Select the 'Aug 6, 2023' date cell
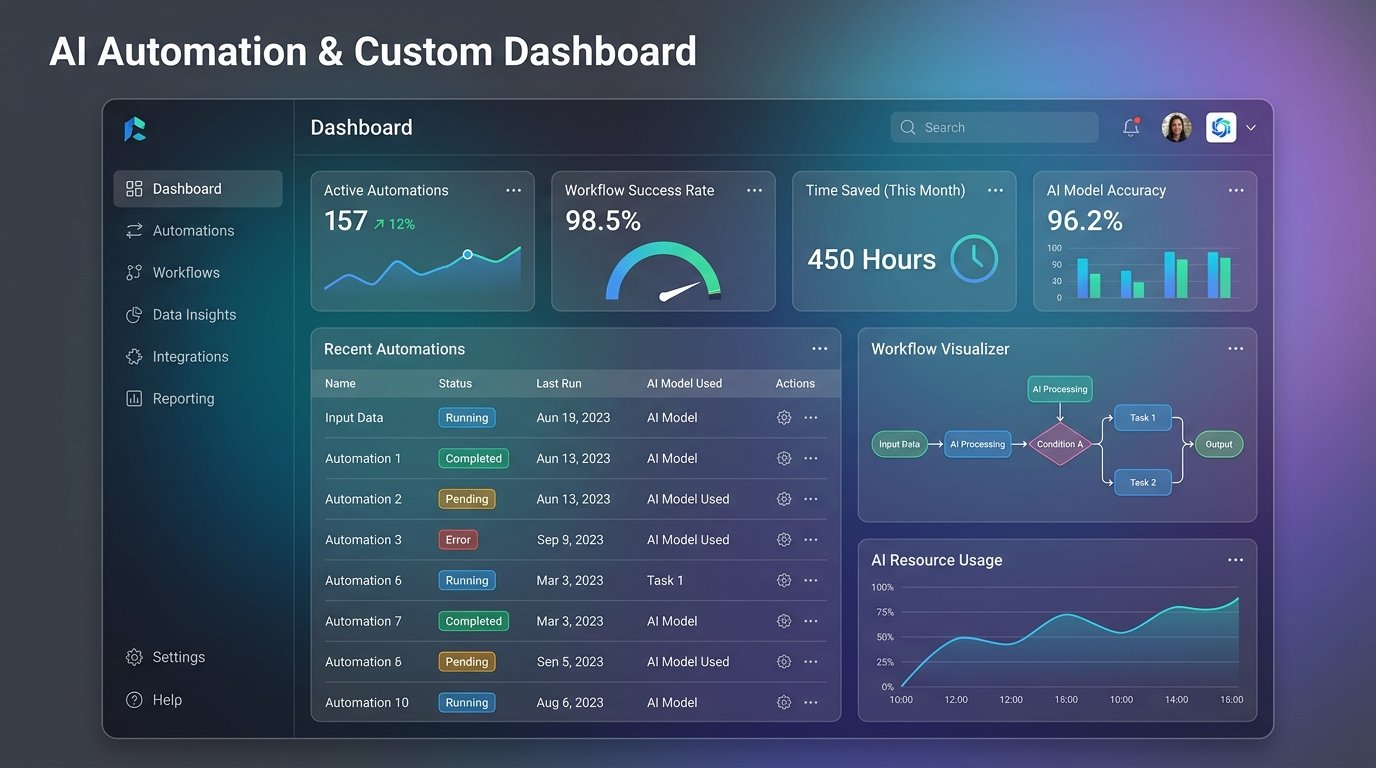1376x768 pixels. (x=570, y=703)
